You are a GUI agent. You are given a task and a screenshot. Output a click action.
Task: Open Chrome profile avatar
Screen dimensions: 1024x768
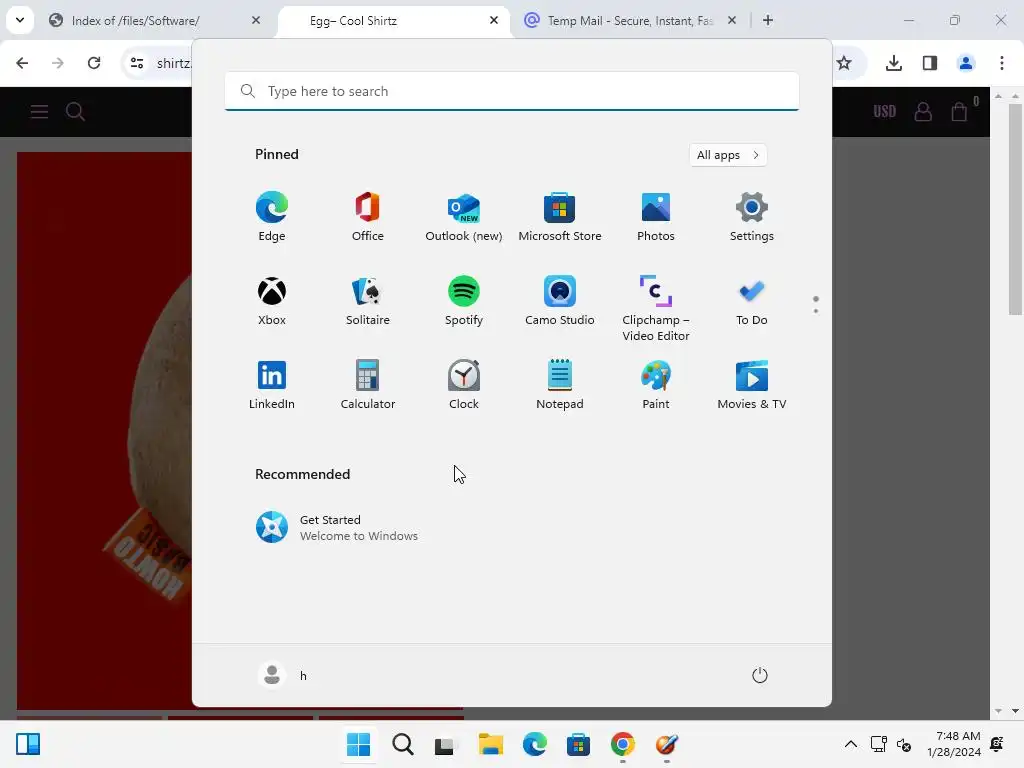966,63
